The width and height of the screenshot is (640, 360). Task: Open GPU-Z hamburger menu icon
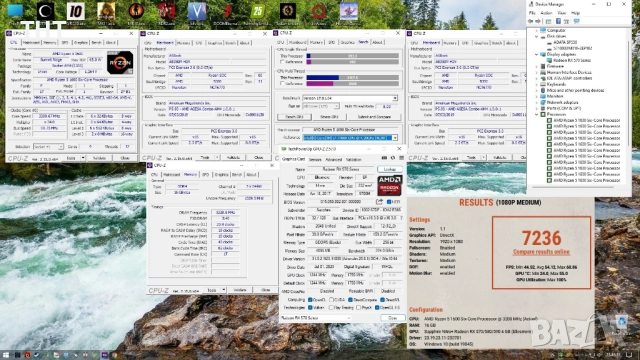(401, 158)
